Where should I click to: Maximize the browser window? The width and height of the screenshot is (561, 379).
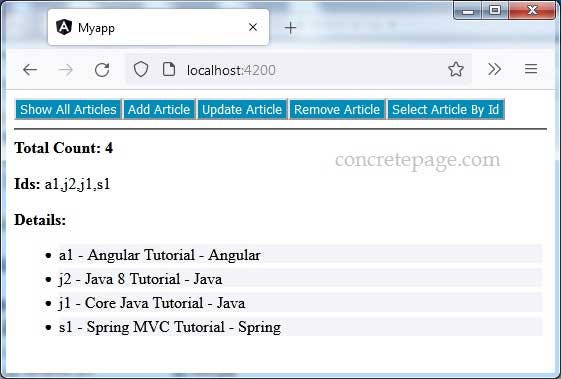point(495,10)
